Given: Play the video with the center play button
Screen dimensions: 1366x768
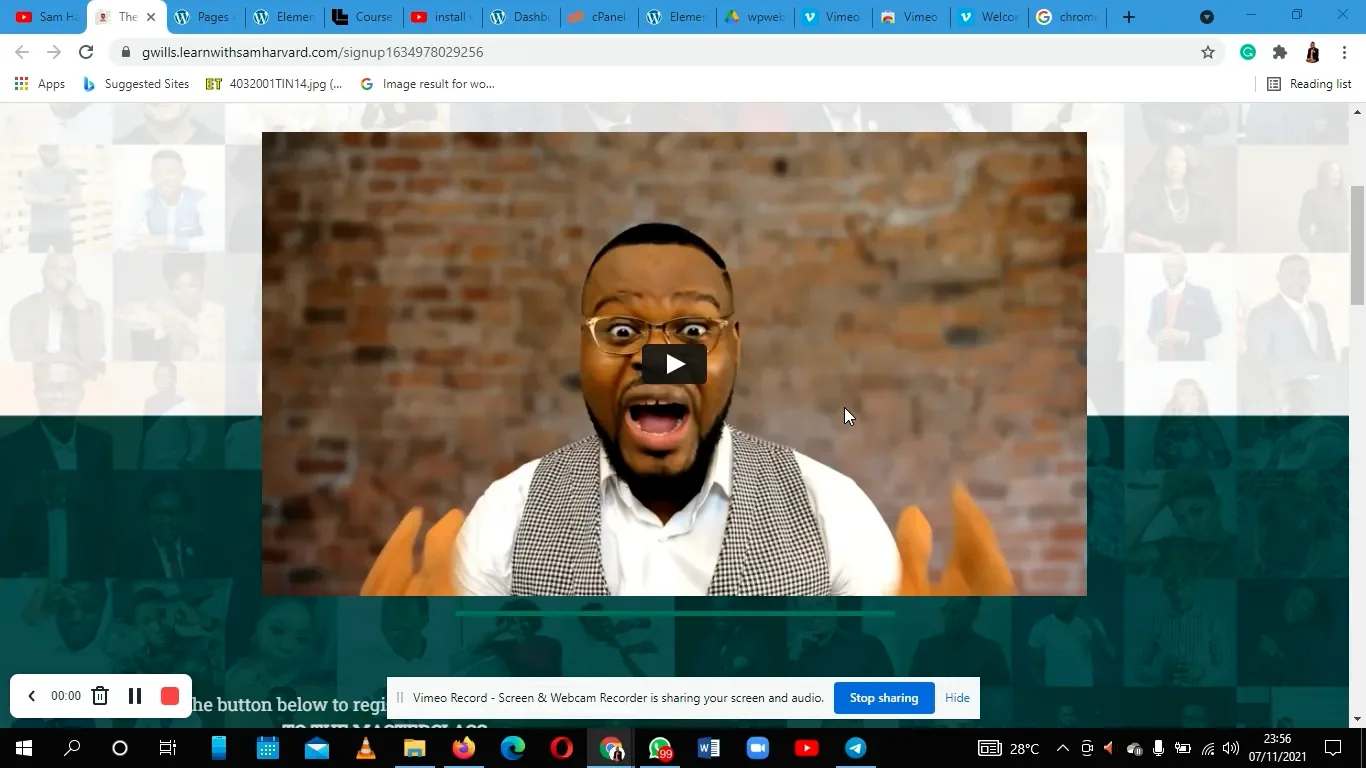Looking at the screenshot, I should [x=674, y=364].
